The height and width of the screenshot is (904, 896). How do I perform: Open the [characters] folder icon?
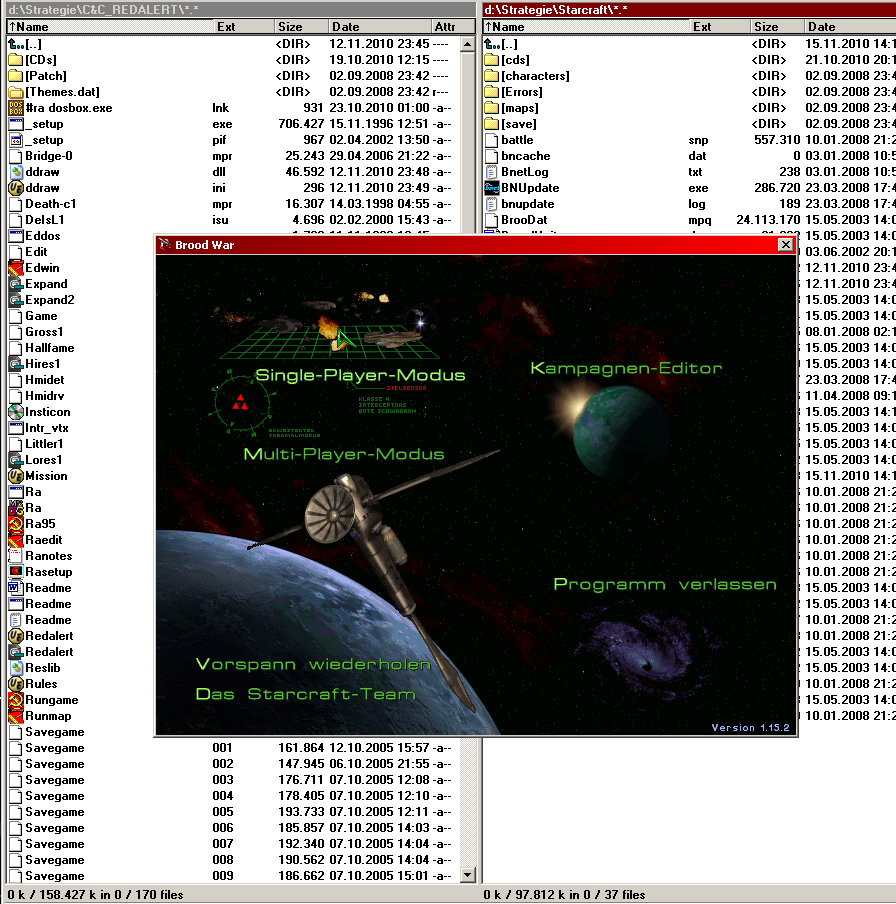pos(491,76)
